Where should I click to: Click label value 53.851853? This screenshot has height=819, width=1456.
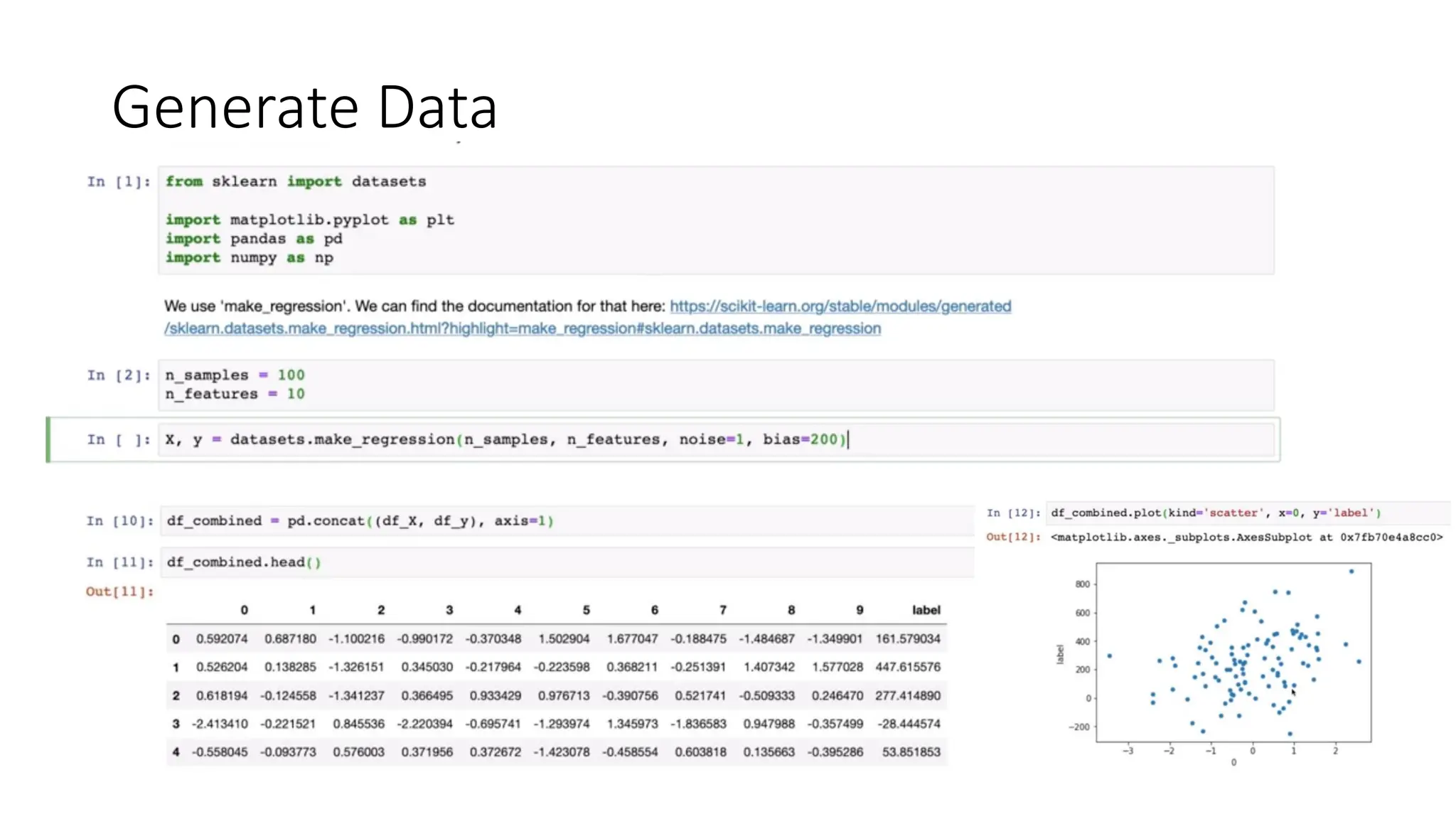(x=911, y=752)
